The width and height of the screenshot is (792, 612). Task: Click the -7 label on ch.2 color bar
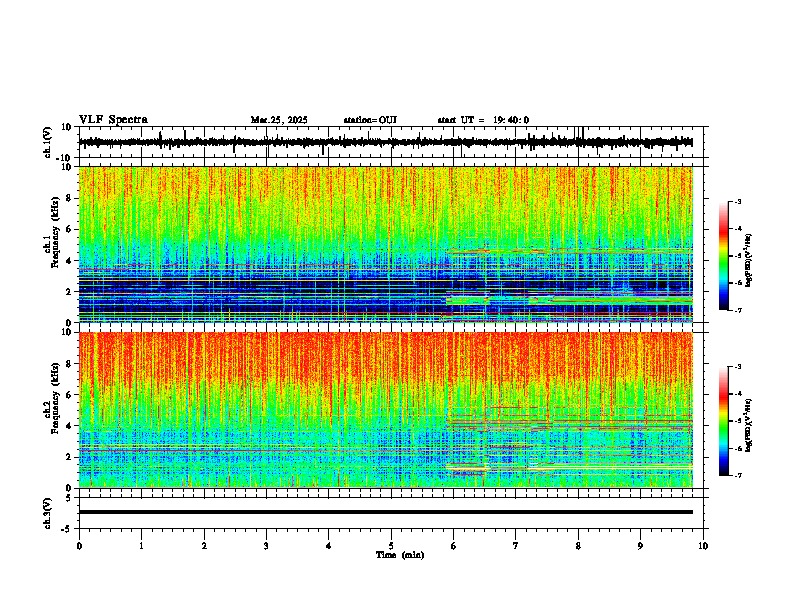pyautogui.click(x=738, y=475)
